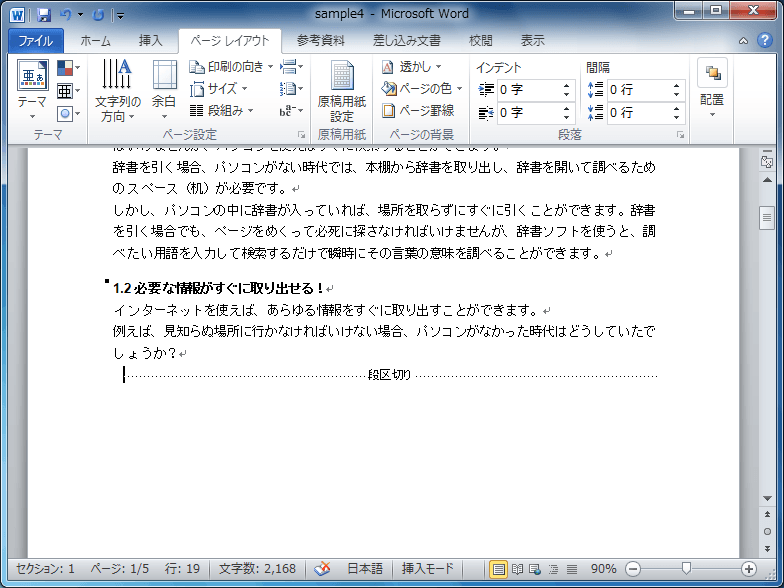Open the page breaks icon menu
The width and height of the screenshot is (784, 588).
point(292,66)
